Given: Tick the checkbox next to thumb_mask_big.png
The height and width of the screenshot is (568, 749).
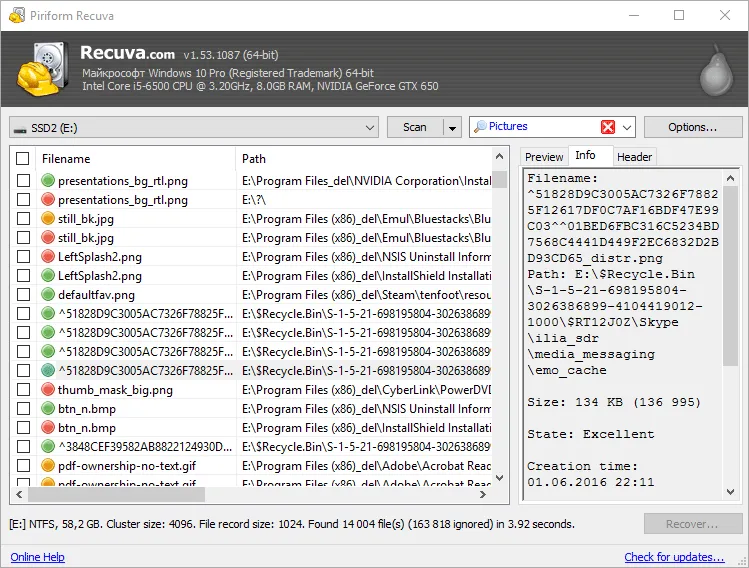Looking at the screenshot, I should click(23, 390).
